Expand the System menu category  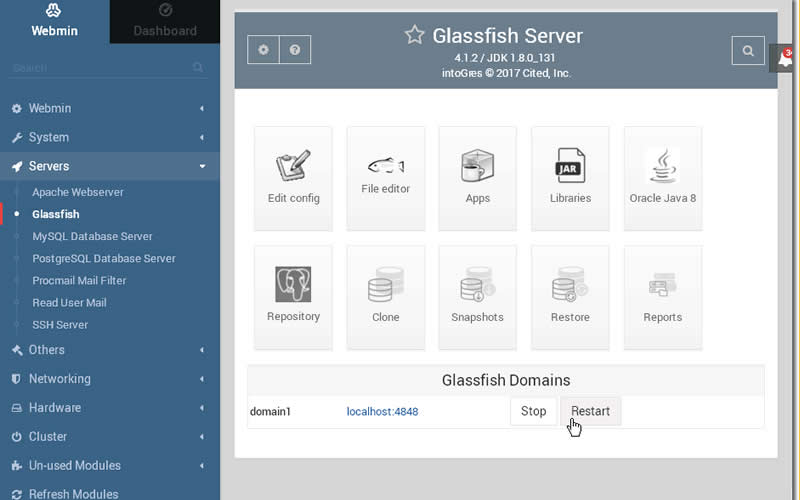(x=110, y=137)
